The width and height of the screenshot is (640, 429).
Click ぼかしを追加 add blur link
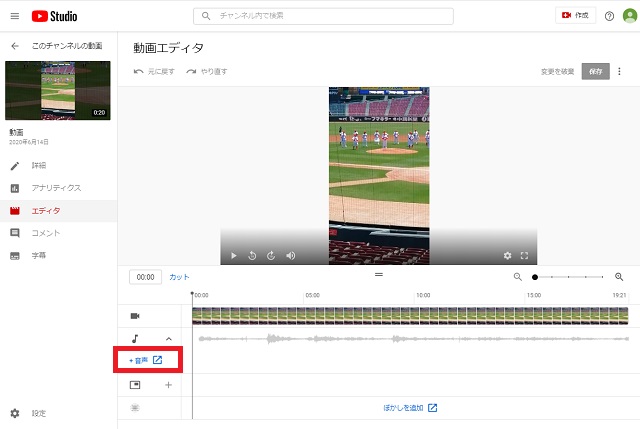(x=410, y=408)
